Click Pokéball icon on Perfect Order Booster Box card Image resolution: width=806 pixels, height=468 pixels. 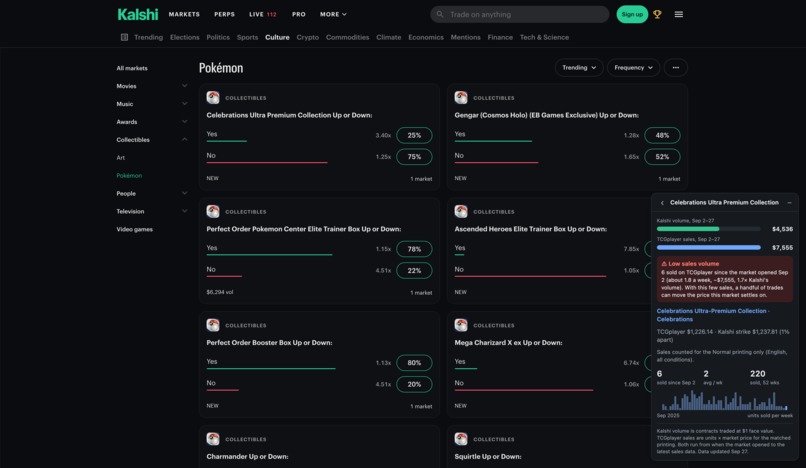pos(213,325)
